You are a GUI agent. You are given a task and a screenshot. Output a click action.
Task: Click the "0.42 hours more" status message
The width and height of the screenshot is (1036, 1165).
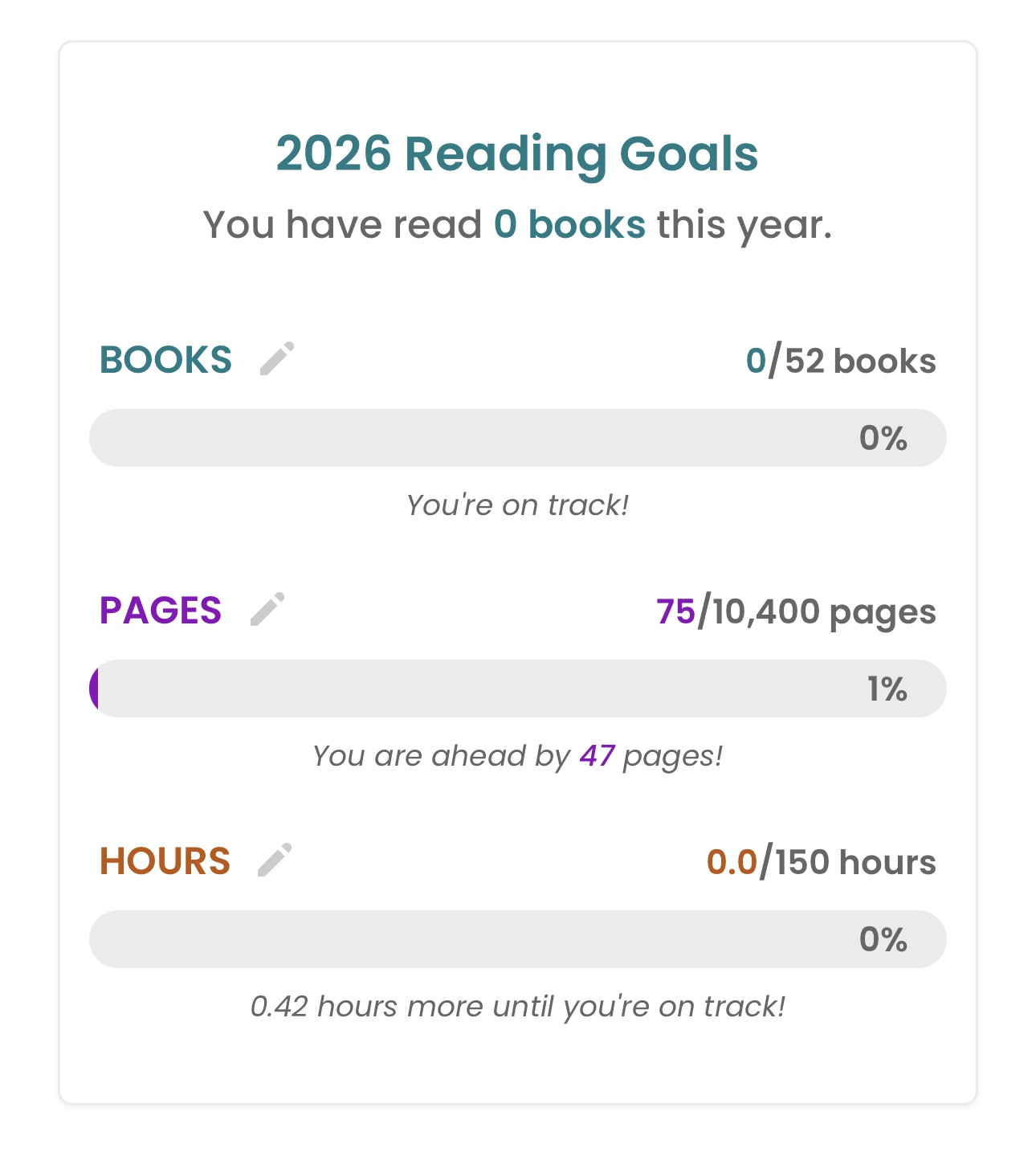517,1007
